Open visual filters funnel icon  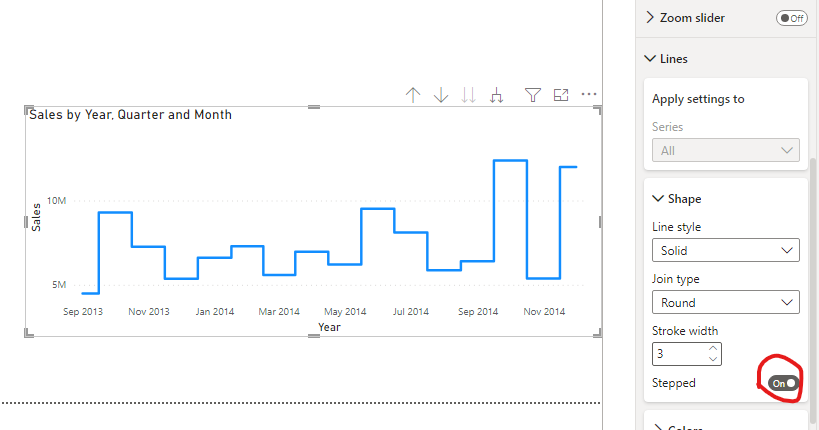click(533, 95)
